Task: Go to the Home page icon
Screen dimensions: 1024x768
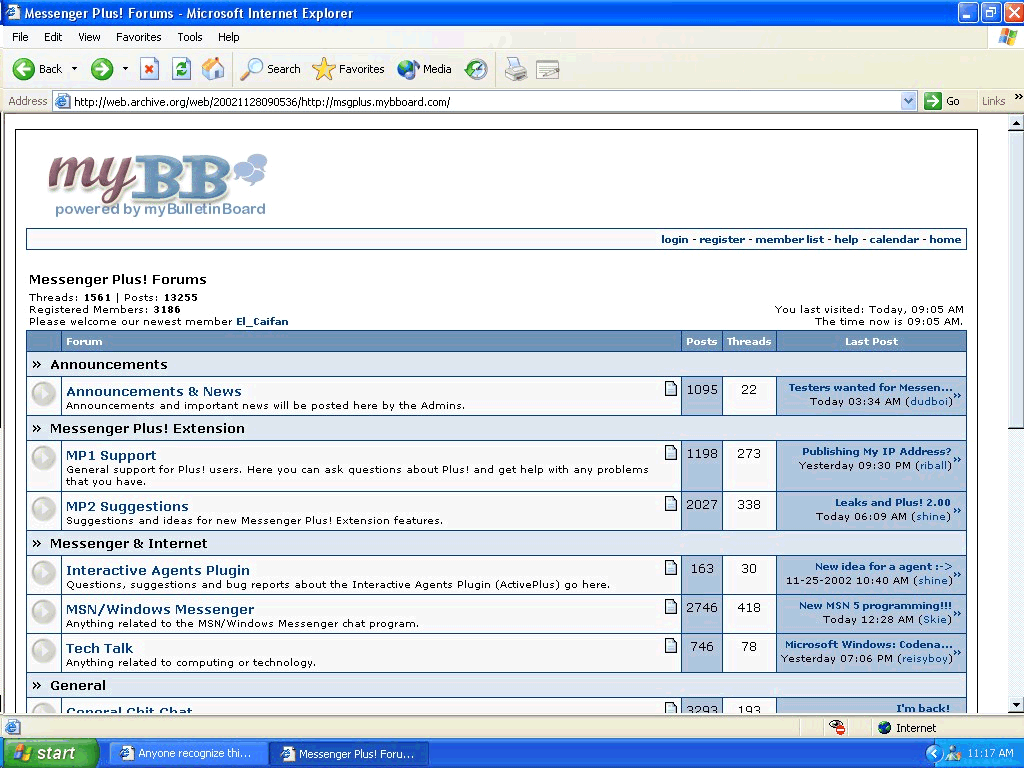Action: click(x=213, y=69)
